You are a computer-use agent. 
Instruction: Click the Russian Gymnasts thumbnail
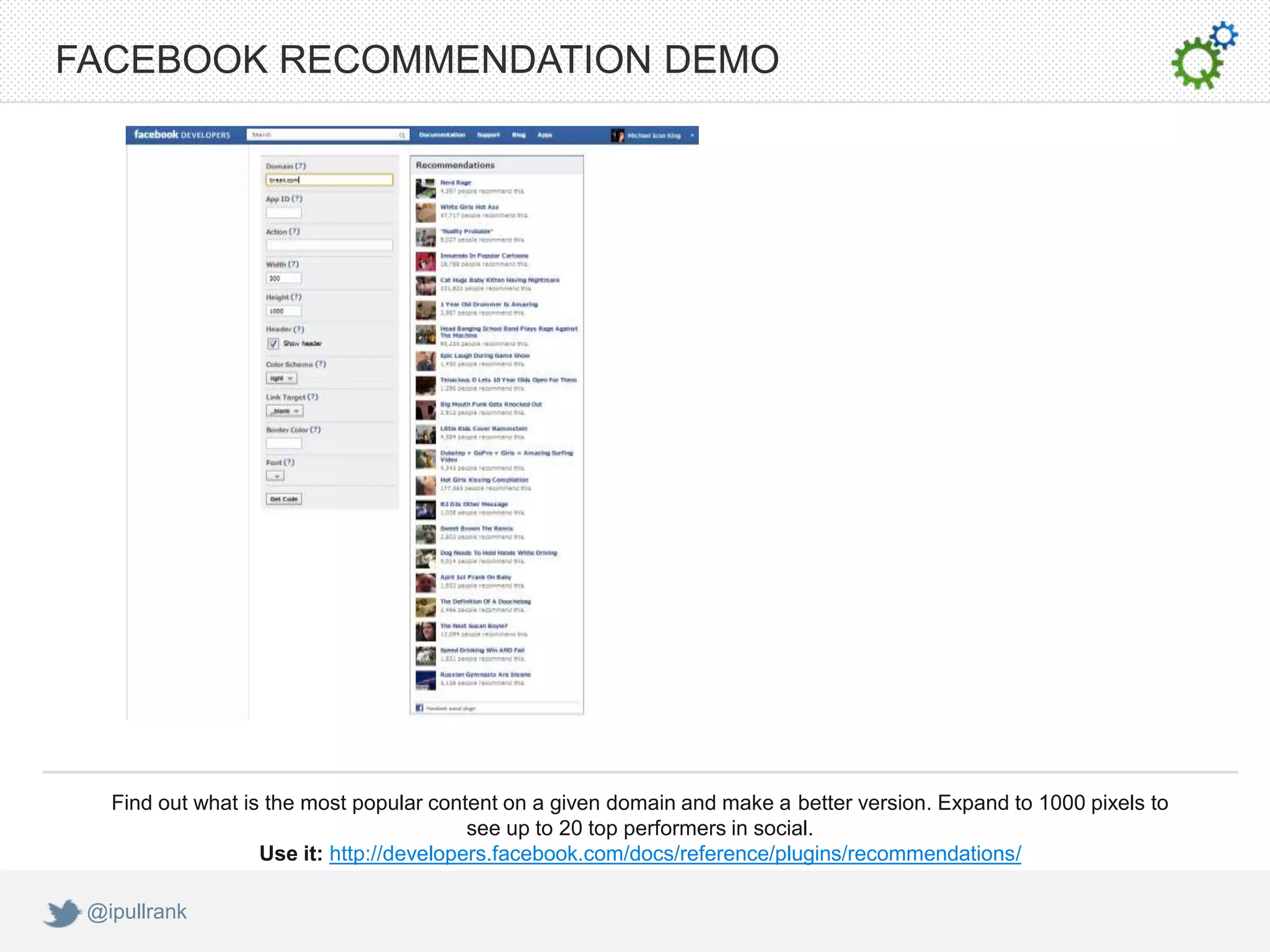coord(425,681)
